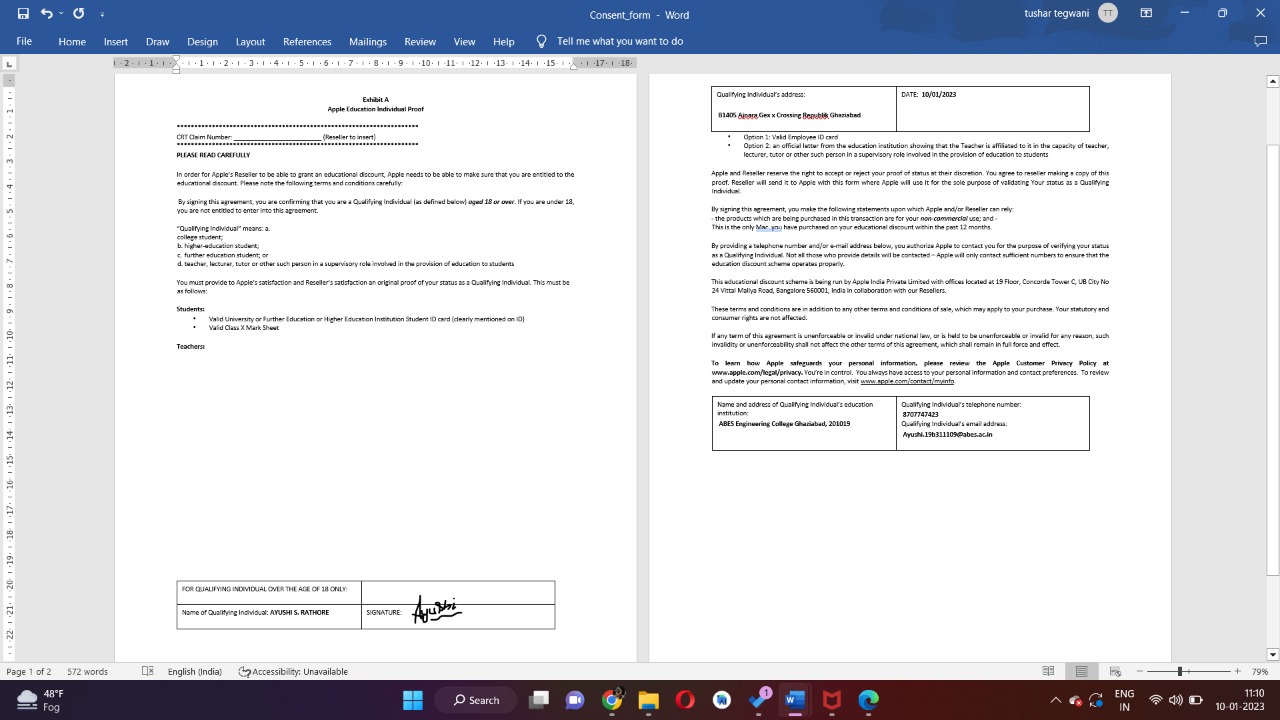
Task: Click the horizontal ruler above page one
Action: point(375,63)
